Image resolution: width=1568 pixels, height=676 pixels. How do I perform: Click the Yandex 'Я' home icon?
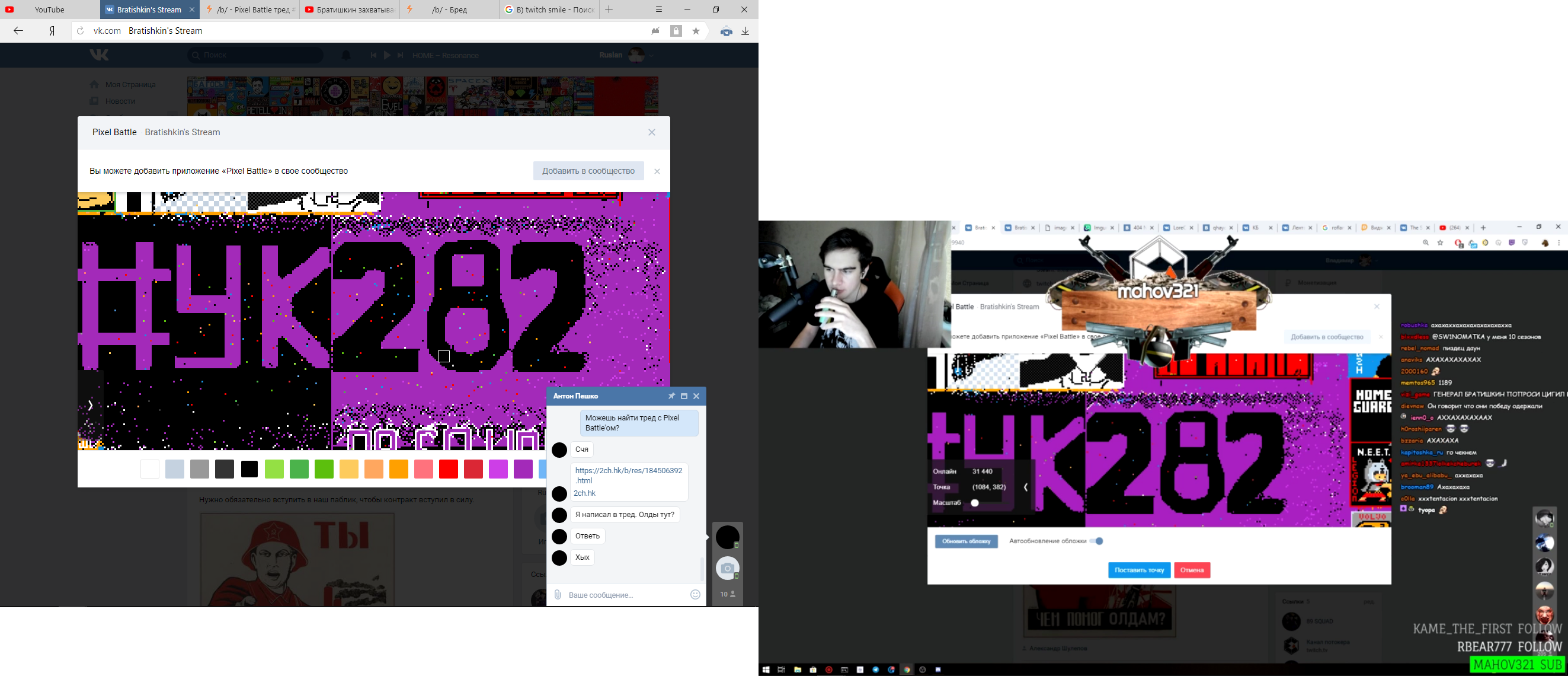tap(52, 30)
